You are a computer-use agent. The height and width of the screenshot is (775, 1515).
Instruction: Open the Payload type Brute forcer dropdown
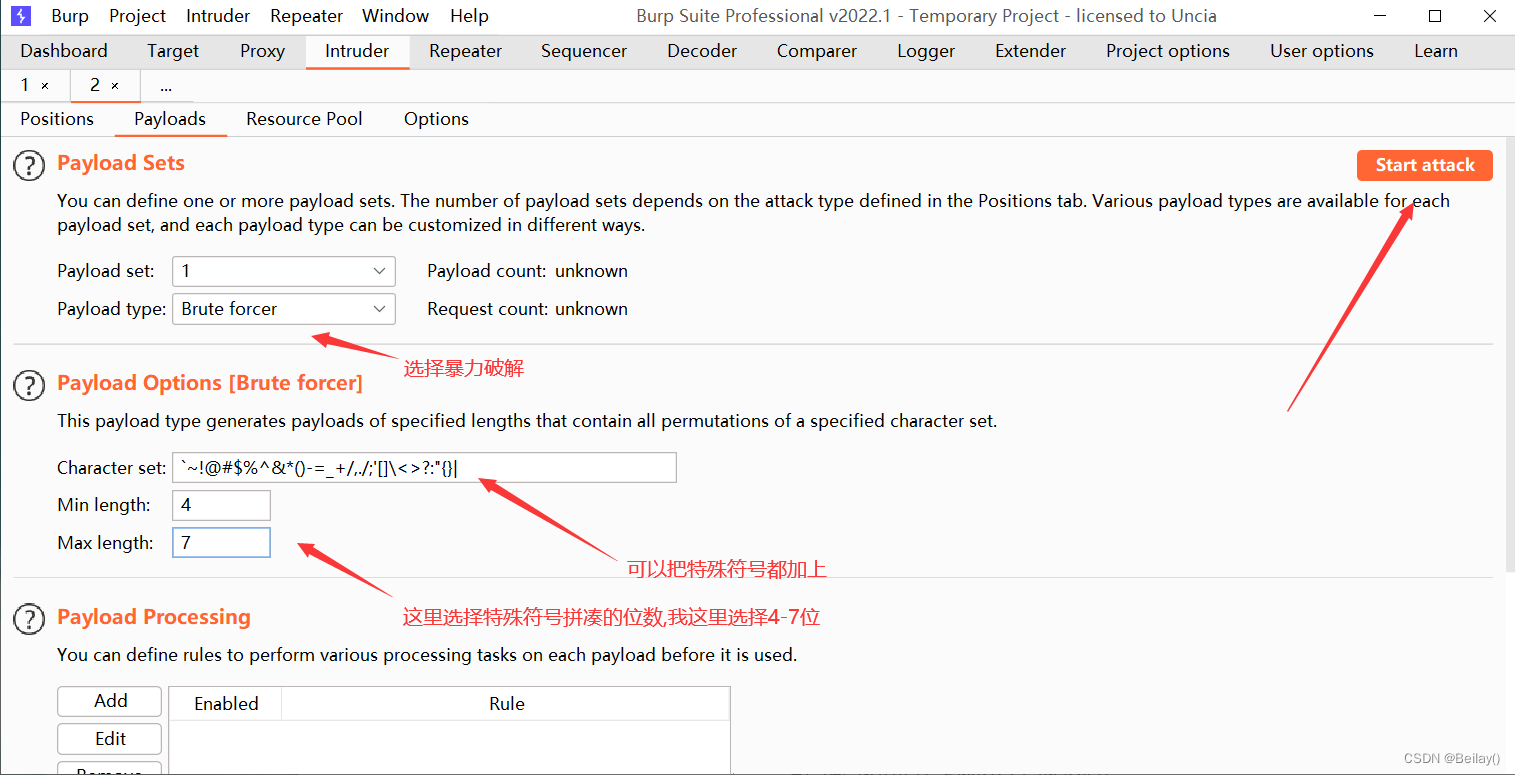click(284, 309)
